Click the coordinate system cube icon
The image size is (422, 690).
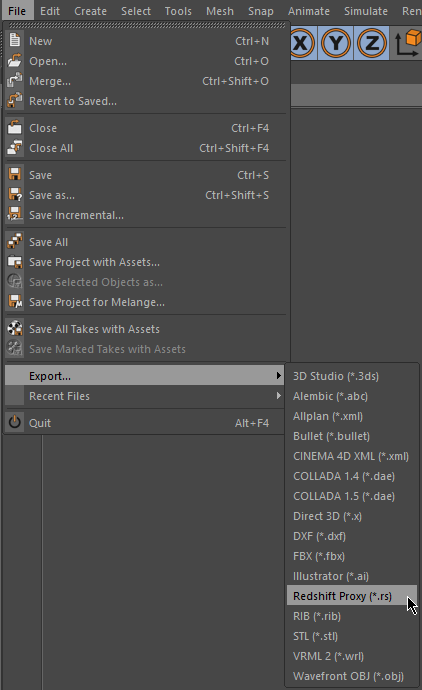click(407, 43)
